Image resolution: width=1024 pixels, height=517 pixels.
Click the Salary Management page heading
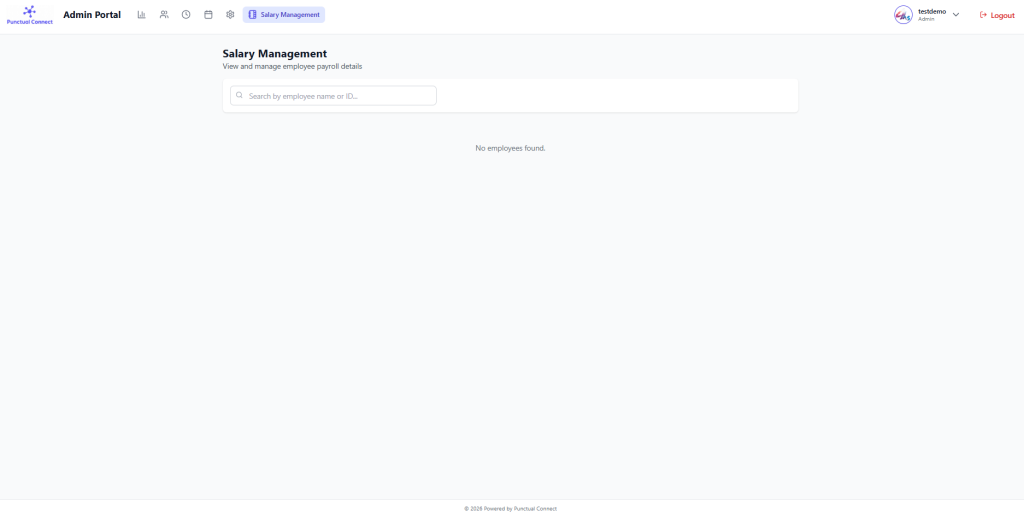tap(274, 54)
